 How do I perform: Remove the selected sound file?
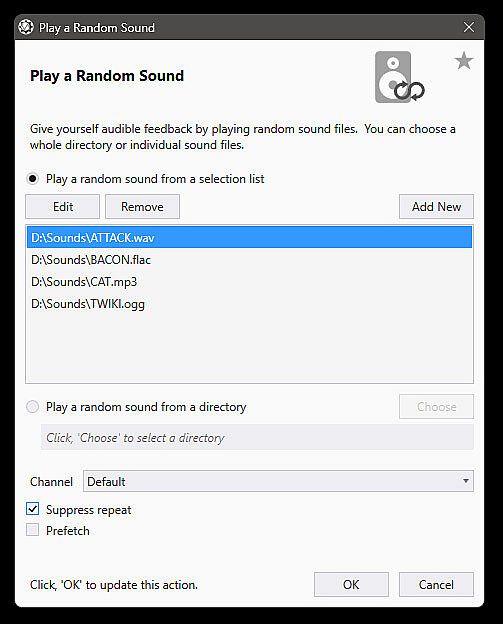(142, 207)
